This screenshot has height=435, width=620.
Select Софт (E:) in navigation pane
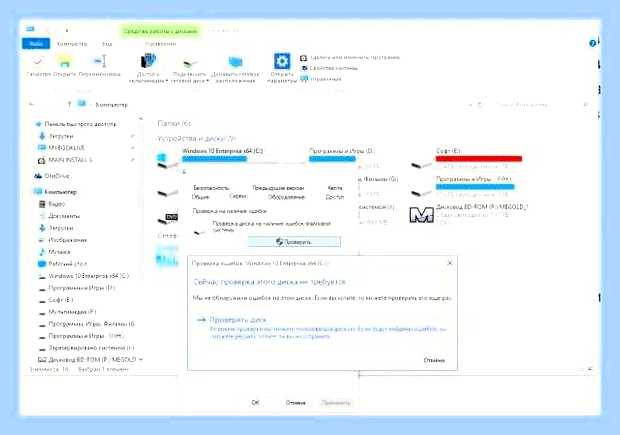pos(56,300)
